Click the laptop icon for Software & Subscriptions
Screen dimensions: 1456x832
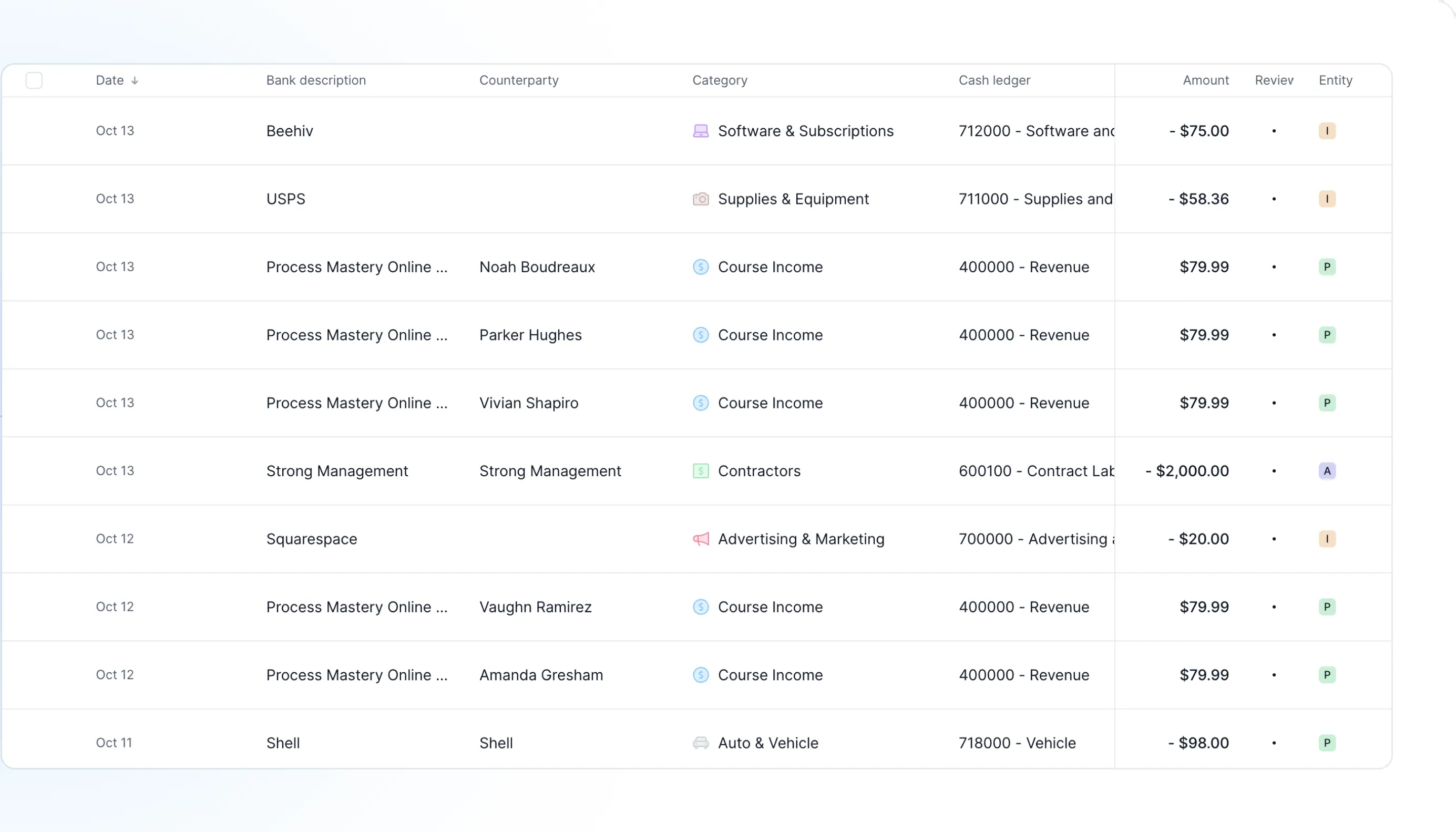701,131
